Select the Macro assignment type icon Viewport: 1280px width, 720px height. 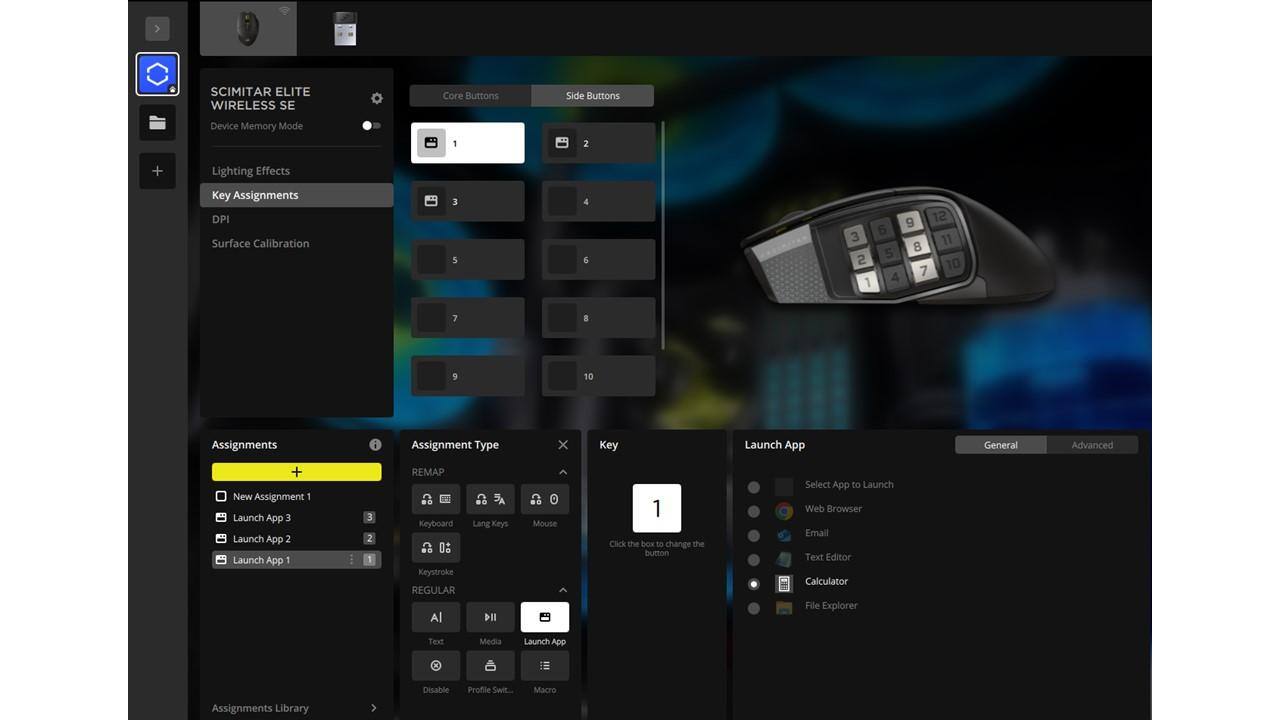coord(545,666)
